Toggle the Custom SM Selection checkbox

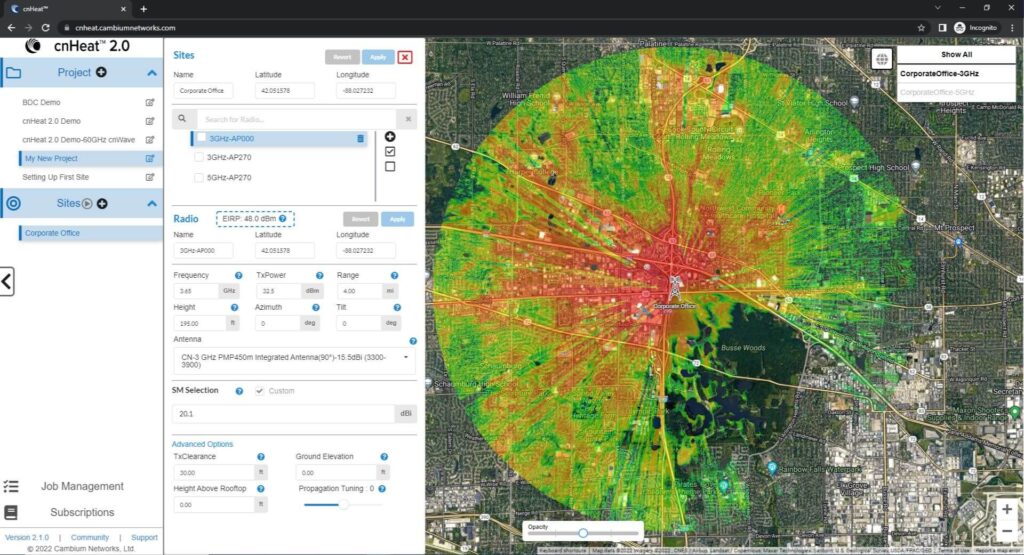click(260, 391)
